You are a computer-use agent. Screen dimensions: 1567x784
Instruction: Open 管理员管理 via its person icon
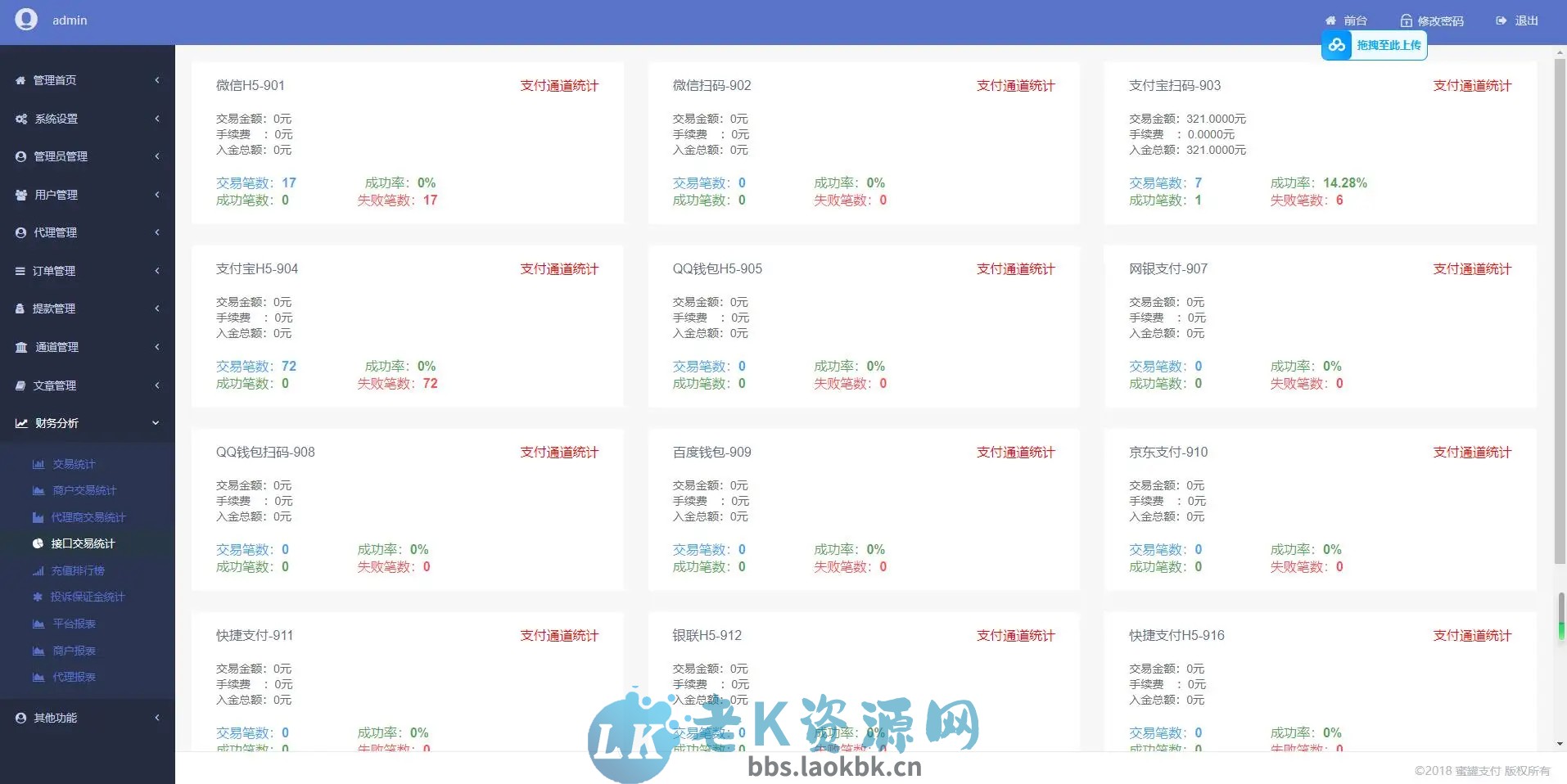(20, 156)
